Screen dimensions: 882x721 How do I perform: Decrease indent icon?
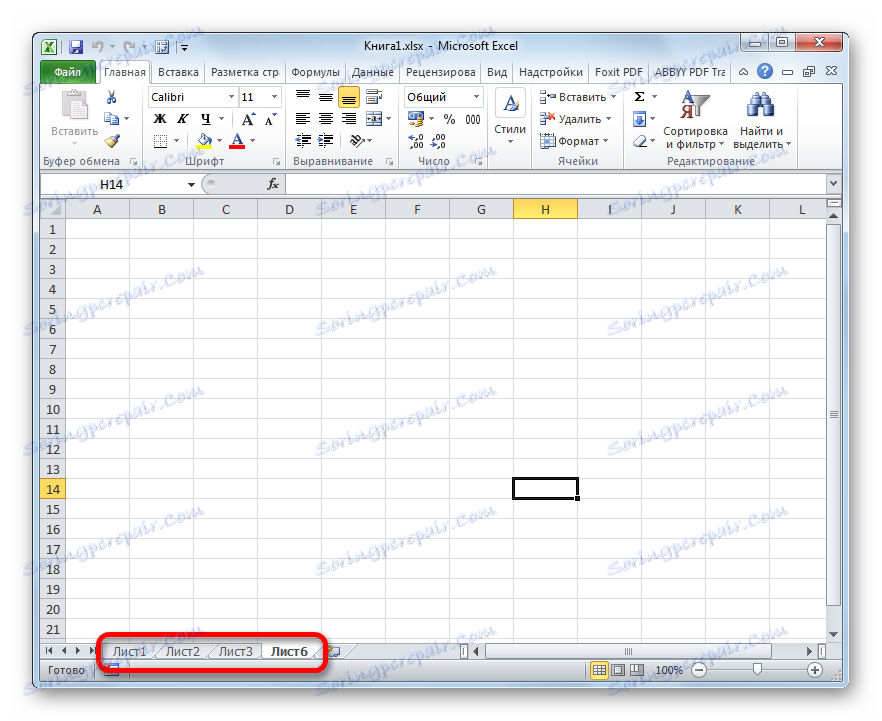(x=303, y=141)
